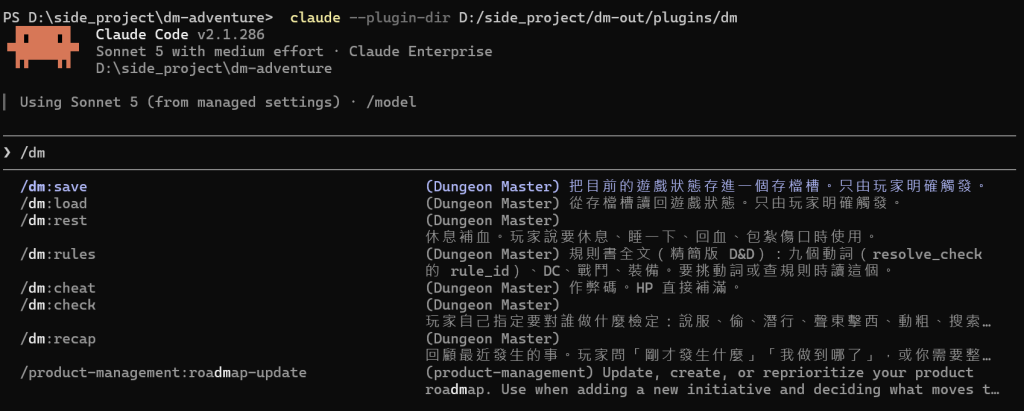
Task: Select the /dm:rest command suggestion
Action: 54,220
